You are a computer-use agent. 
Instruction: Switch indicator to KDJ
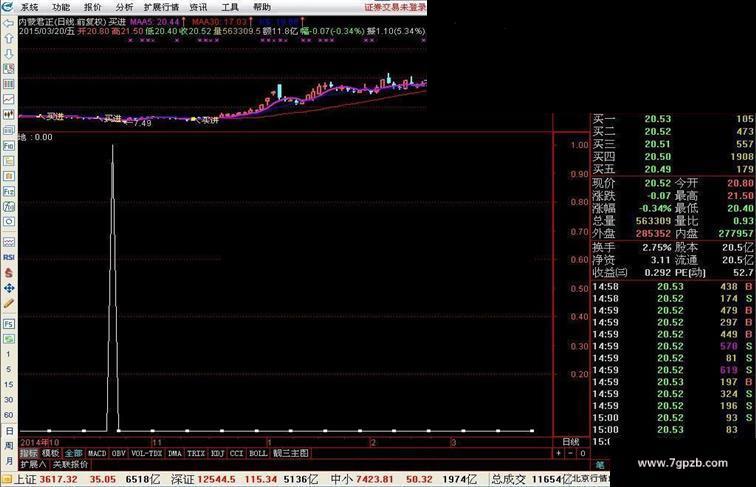217,453
